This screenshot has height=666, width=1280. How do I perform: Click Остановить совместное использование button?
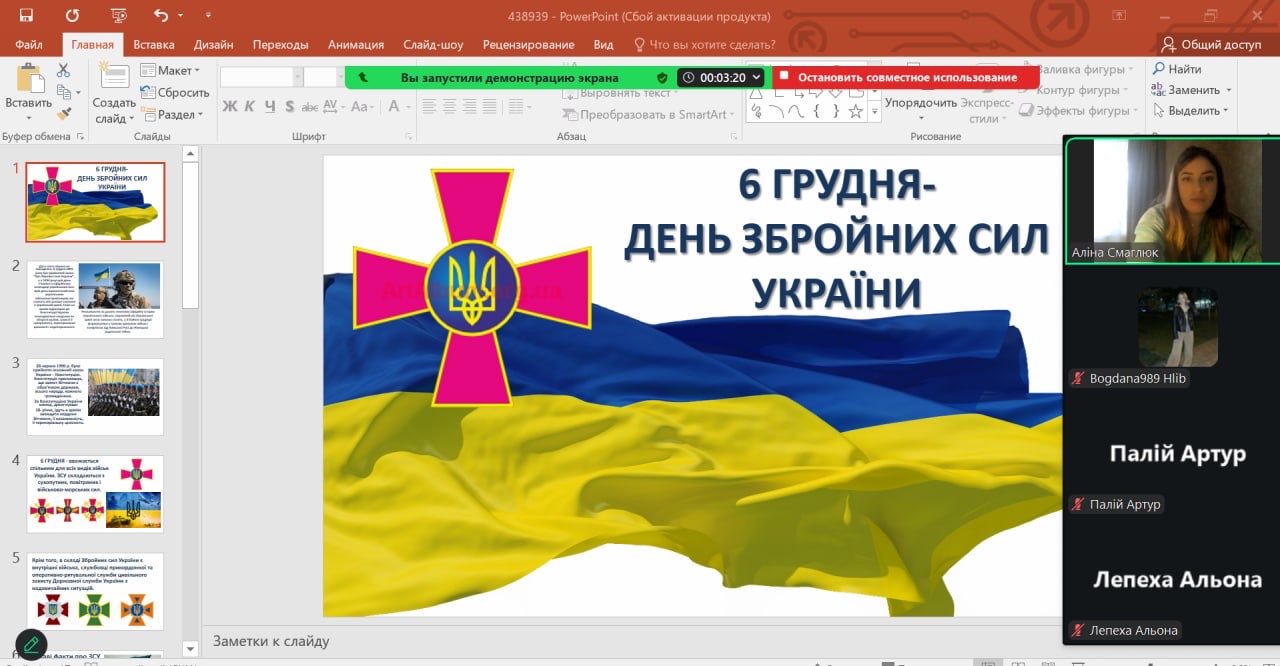pyautogui.click(x=906, y=77)
